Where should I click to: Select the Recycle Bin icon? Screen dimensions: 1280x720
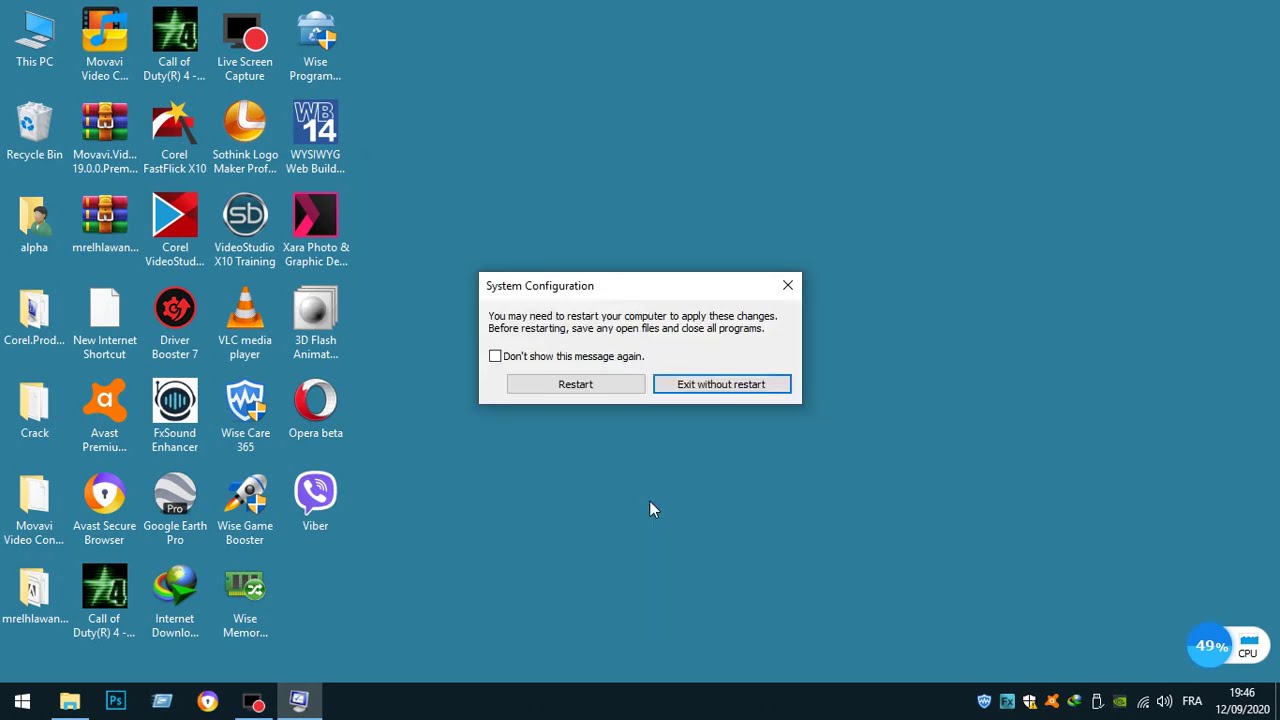pos(34,132)
